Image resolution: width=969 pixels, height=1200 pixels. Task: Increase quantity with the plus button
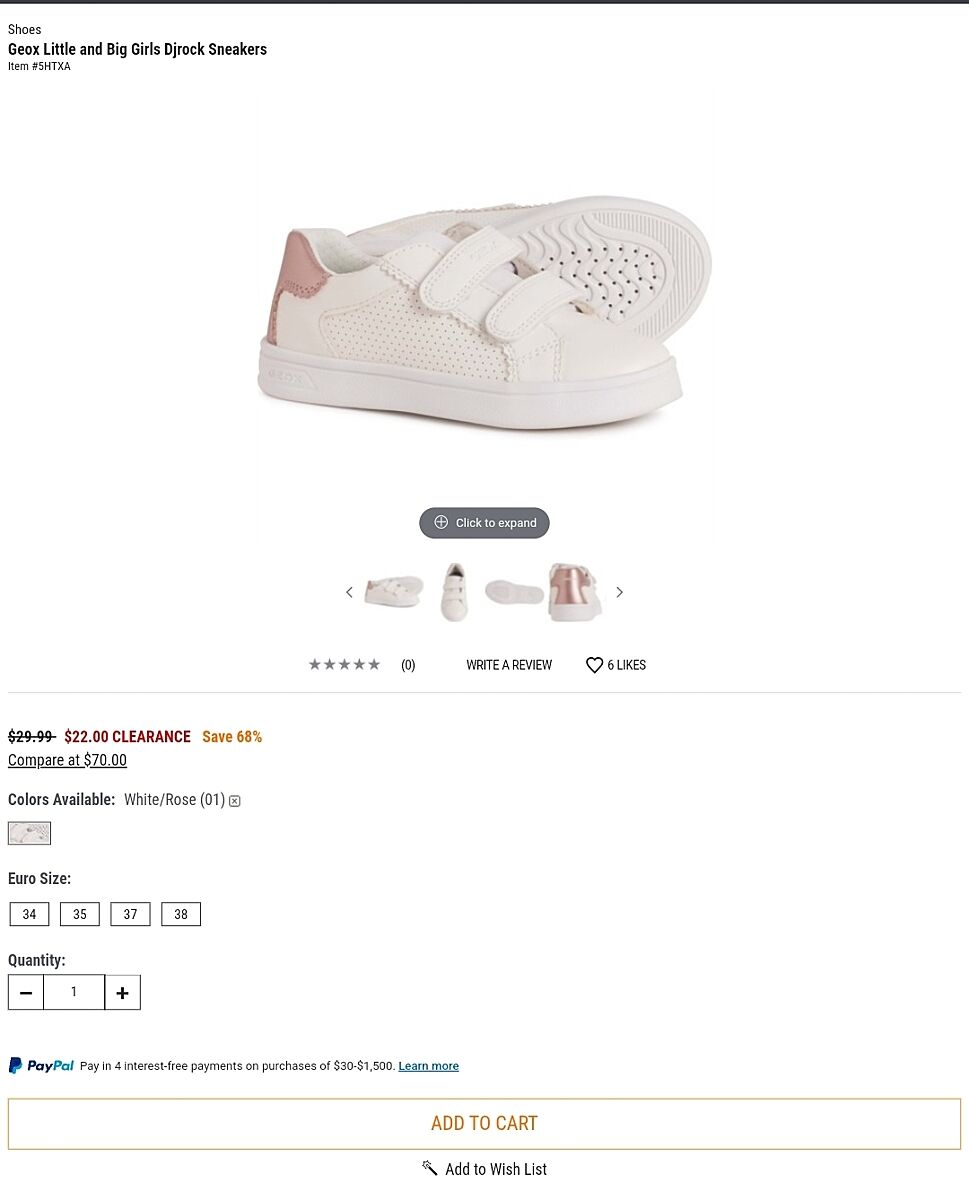click(x=122, y=992)
